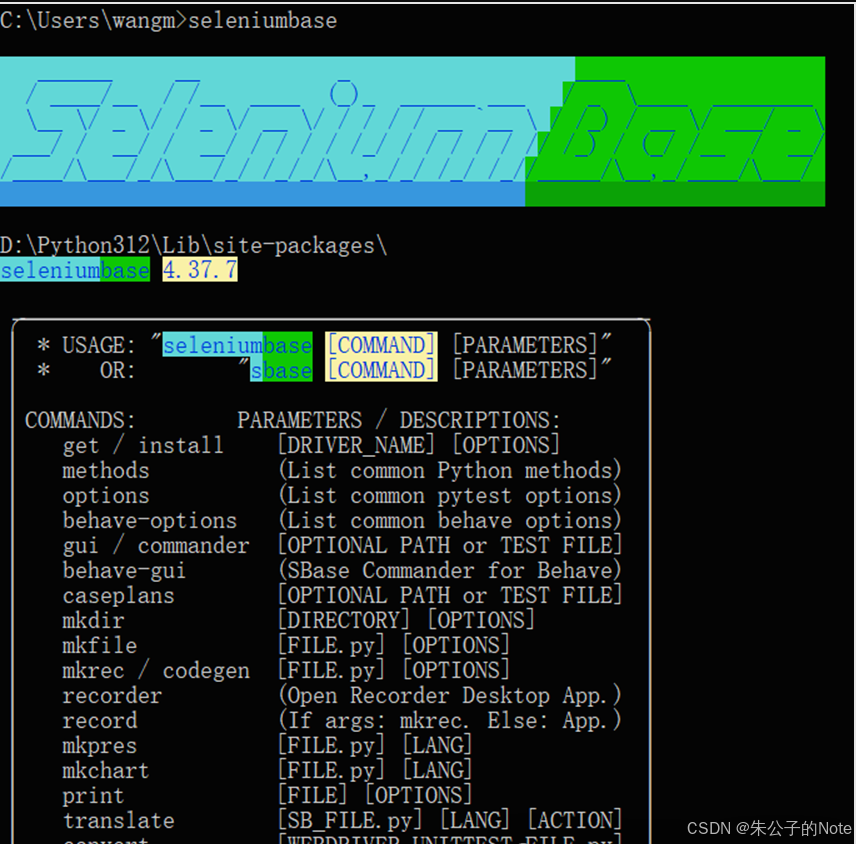Click '(SBase Commander for Behave)' description
856x844 pixels.
(x=450, y=570)
